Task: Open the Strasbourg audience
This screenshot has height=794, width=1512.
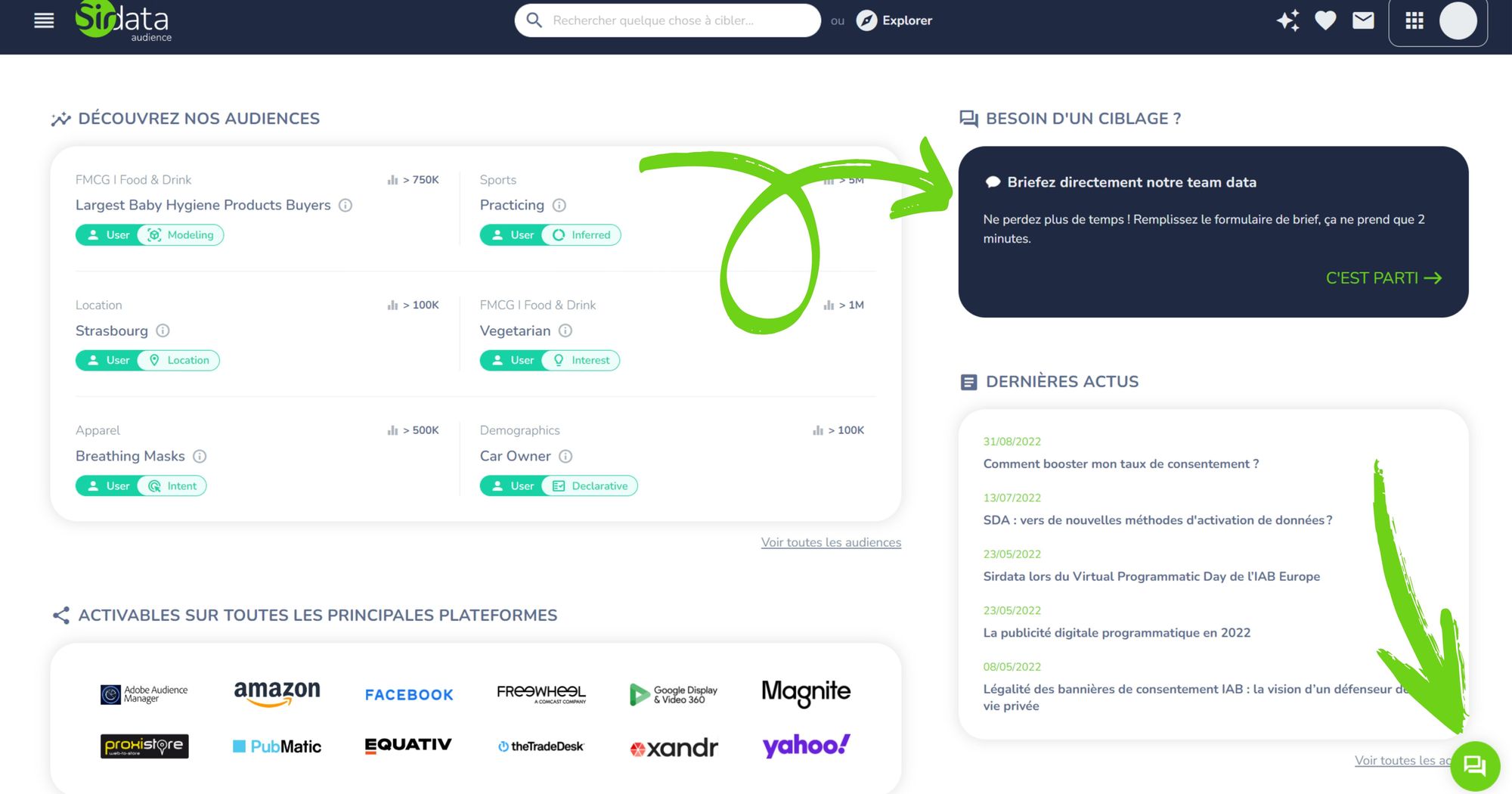Action: (112, 330)
